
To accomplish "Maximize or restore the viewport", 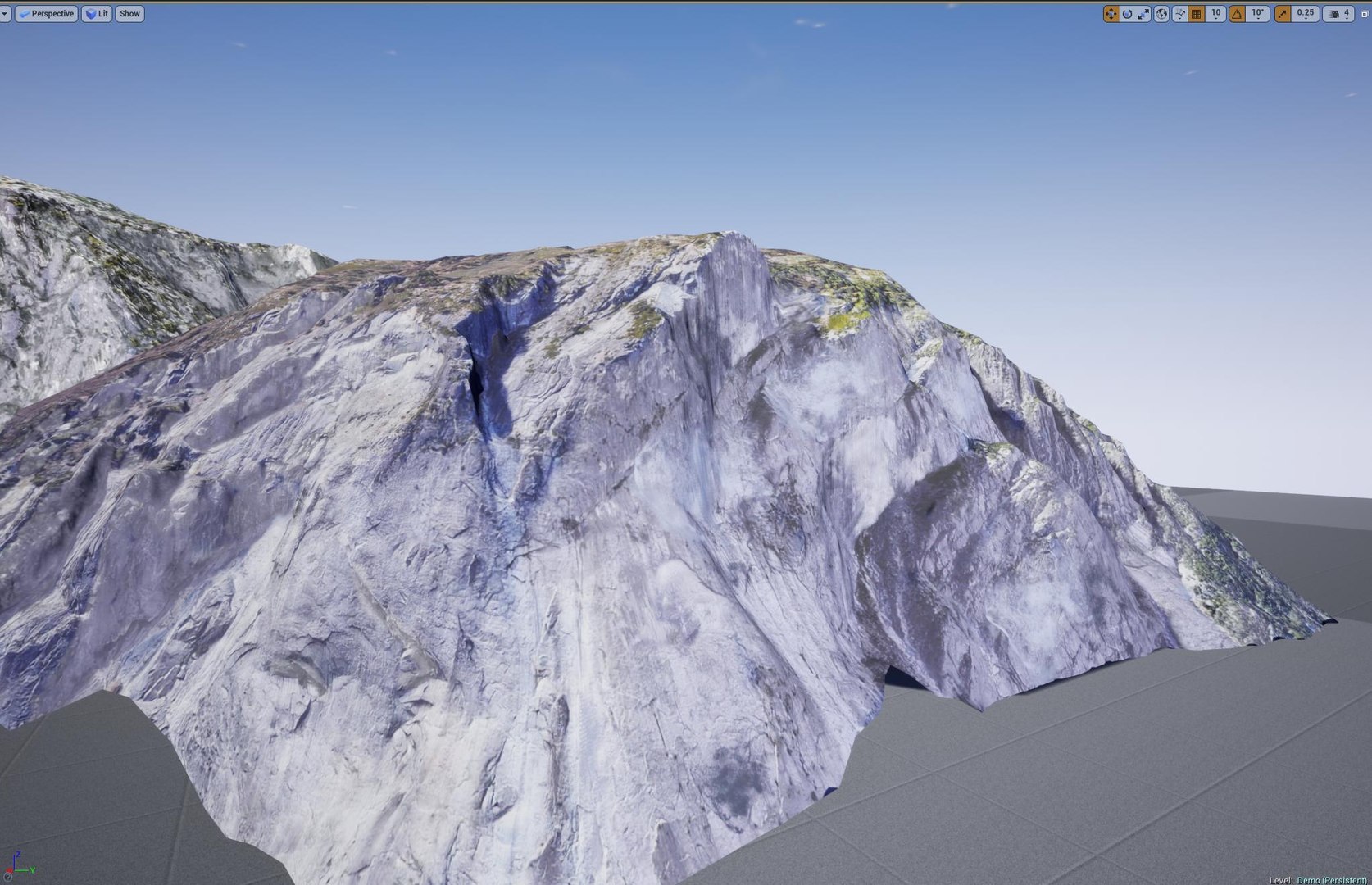I will [1365, 14].
